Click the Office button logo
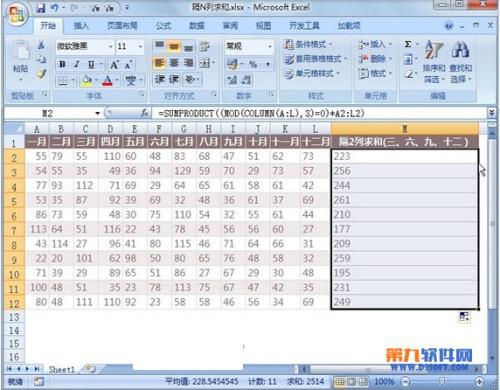This screenshot has width=500, height=390. click(17, 14)
